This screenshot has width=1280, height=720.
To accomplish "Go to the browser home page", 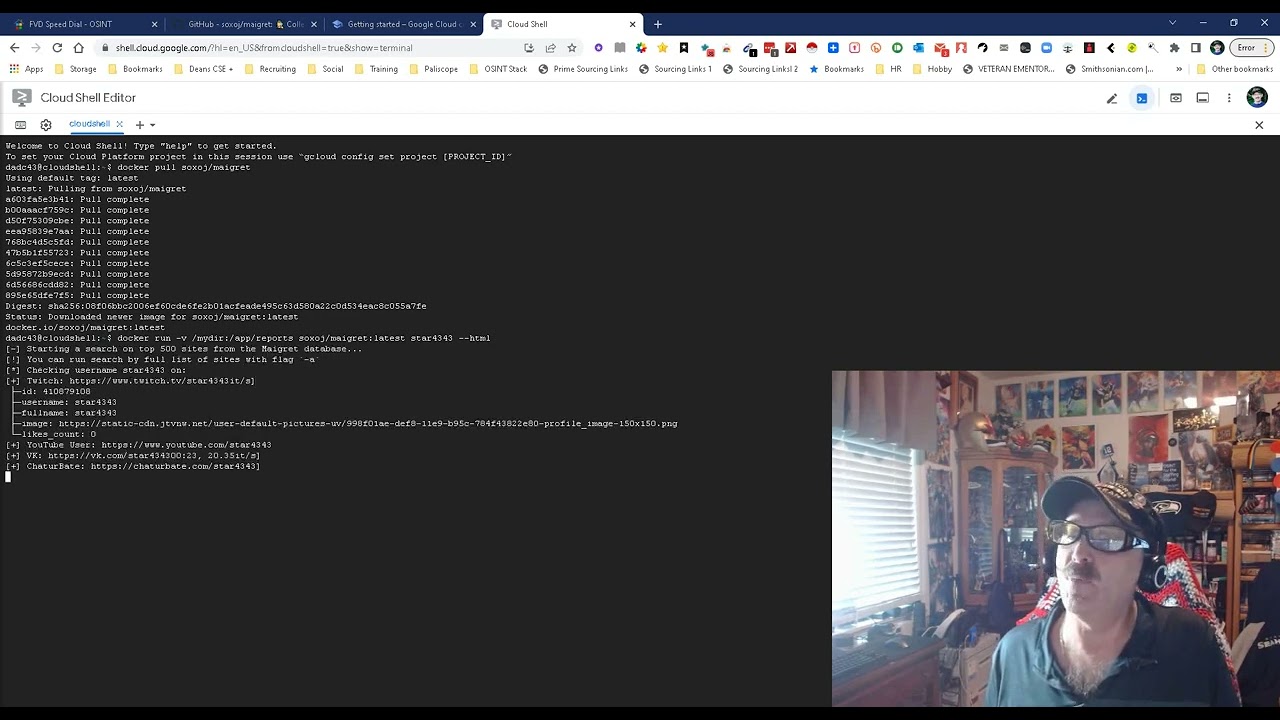I will coord(78,48).
